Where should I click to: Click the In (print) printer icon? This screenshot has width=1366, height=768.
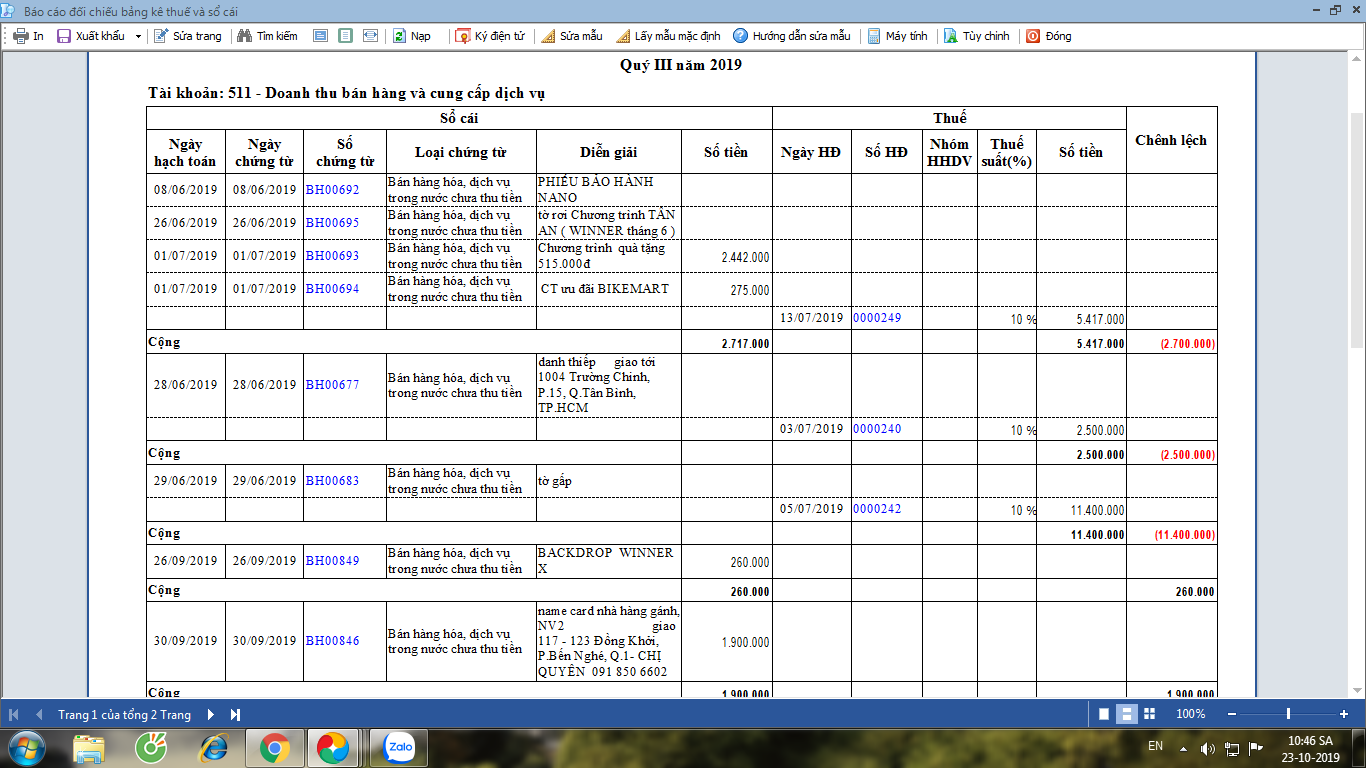[20, 36]
